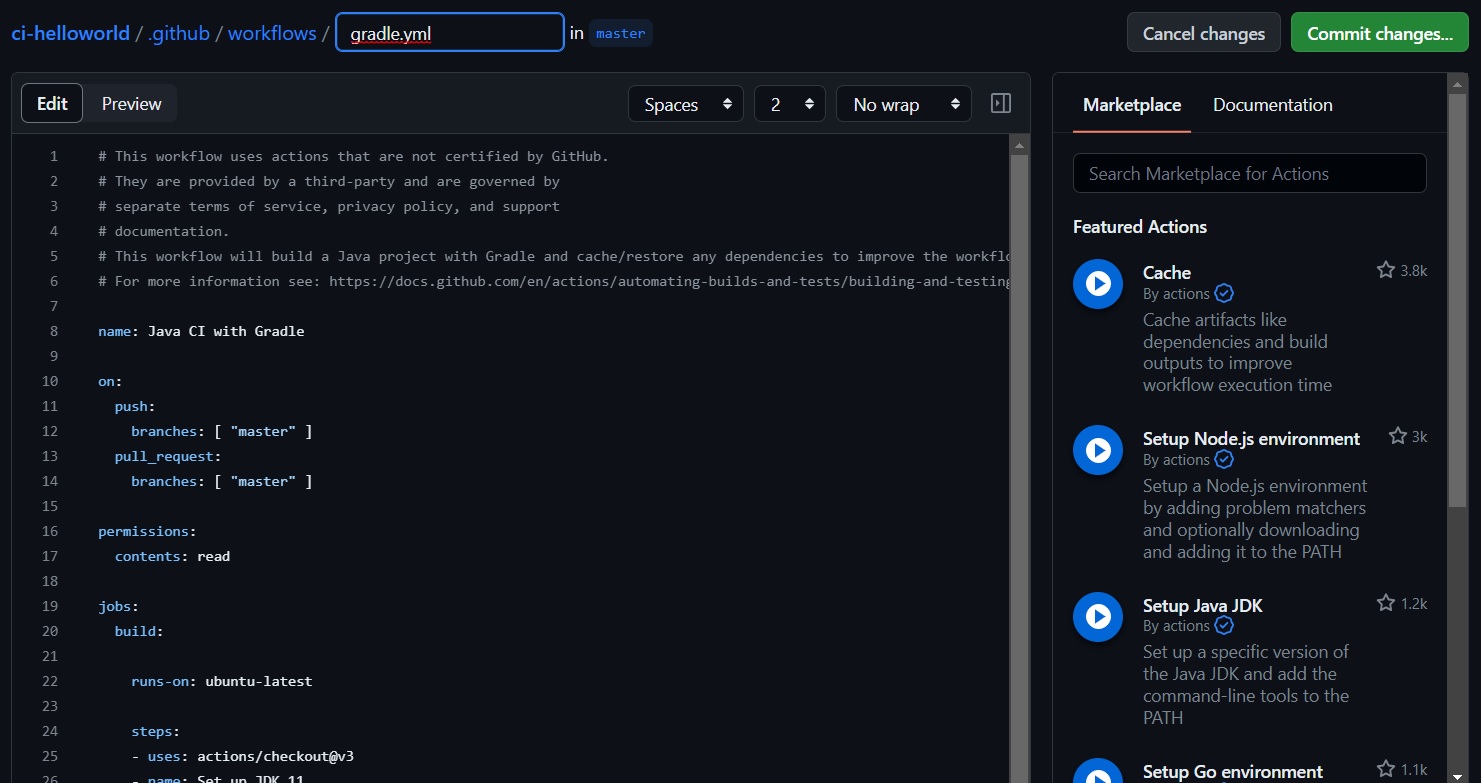Open the ci-helloworld breadcrumb link
The image size is (1481, 783).
point(71,33)
